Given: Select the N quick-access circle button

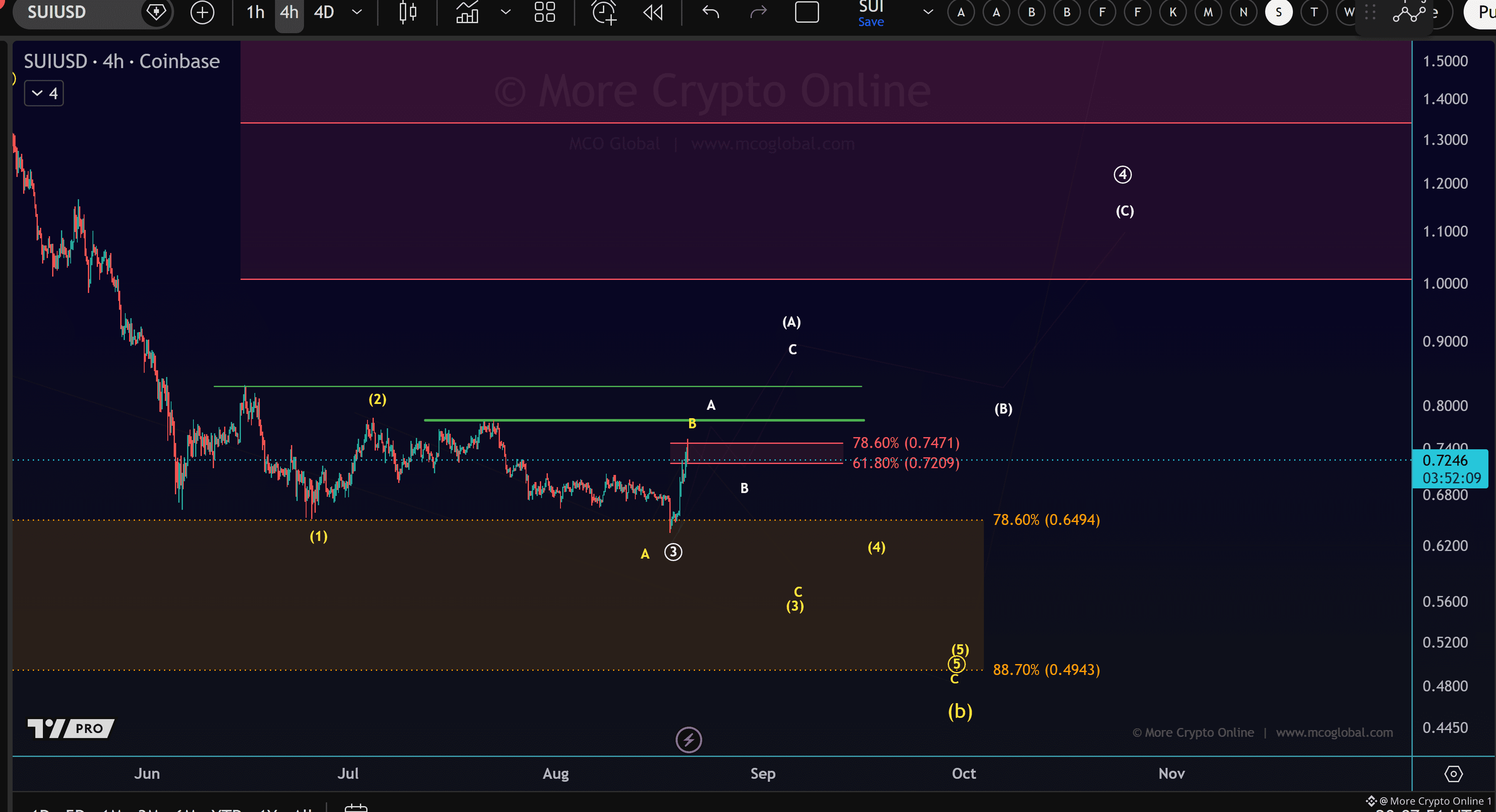Looking at the screenshot, I should point(1243,12).
